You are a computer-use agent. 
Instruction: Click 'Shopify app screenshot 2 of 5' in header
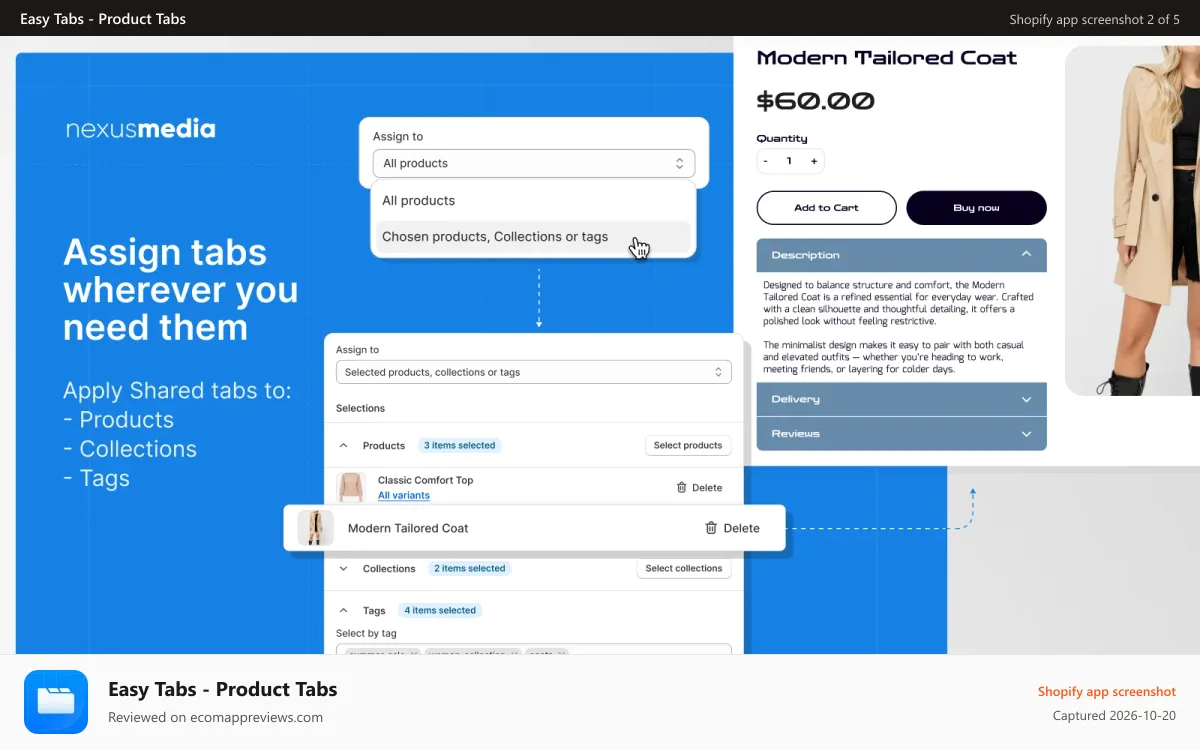click(x=1094, y=19)
